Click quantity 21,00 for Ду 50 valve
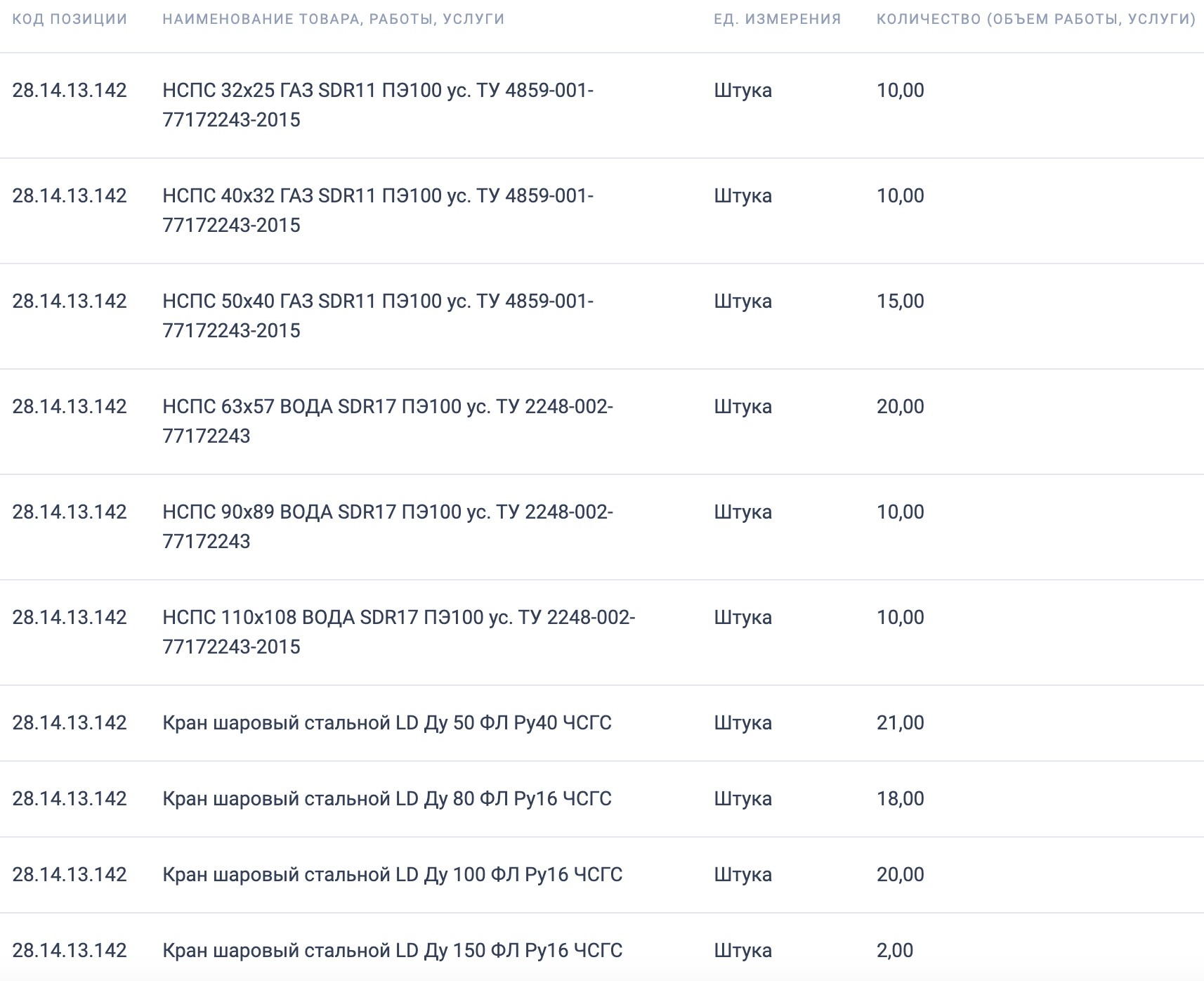The image size is (1204, 981). [x=901, y=723]
